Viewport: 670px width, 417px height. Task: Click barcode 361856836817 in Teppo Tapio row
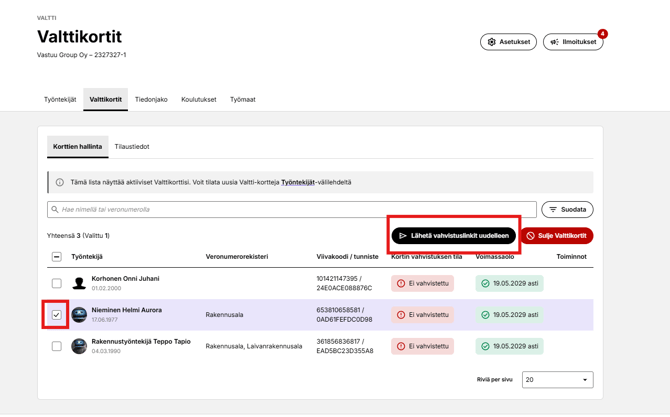[x=340, y=341]
